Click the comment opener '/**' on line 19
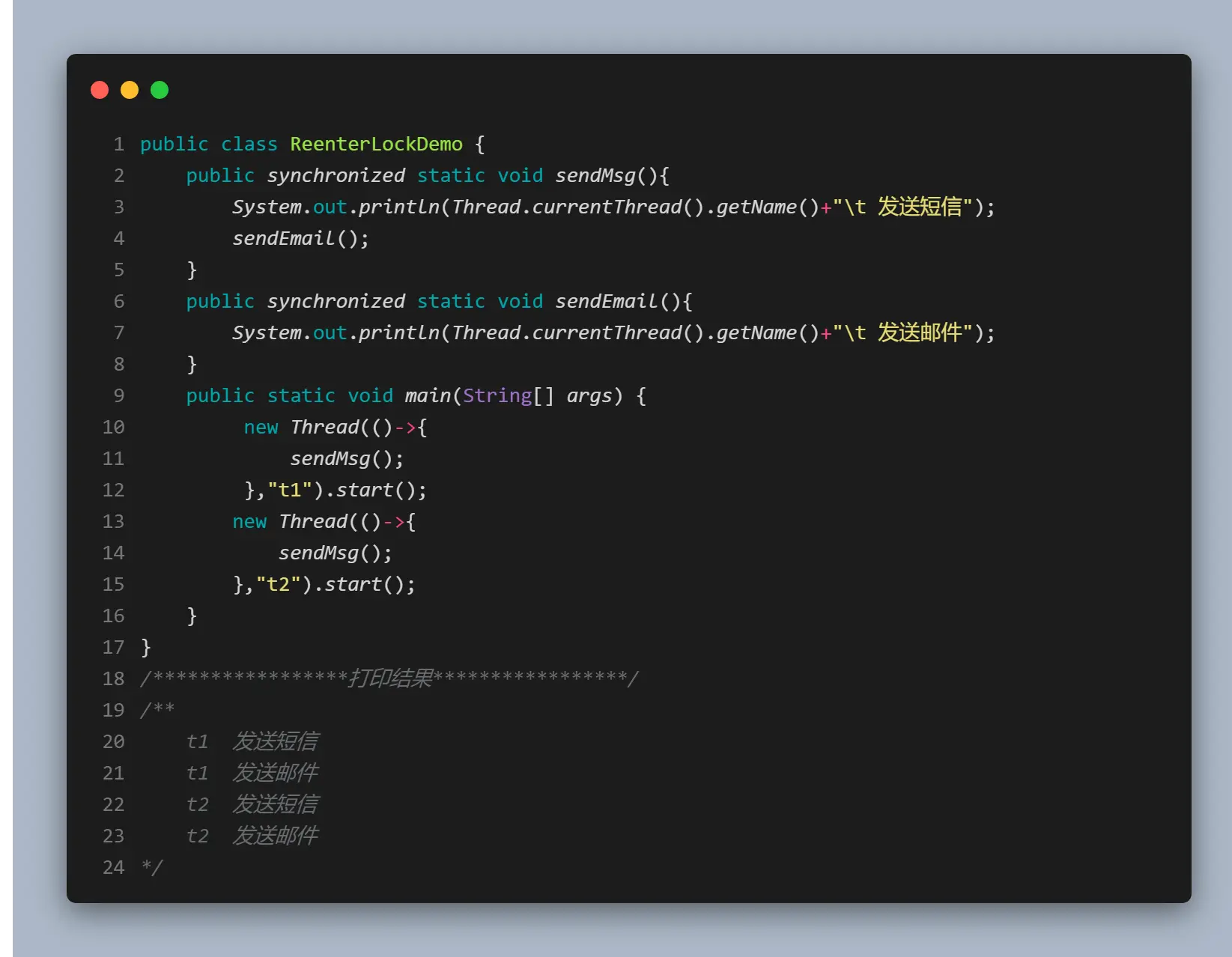The image size is (1232, 957). click(x=157, y=710)
